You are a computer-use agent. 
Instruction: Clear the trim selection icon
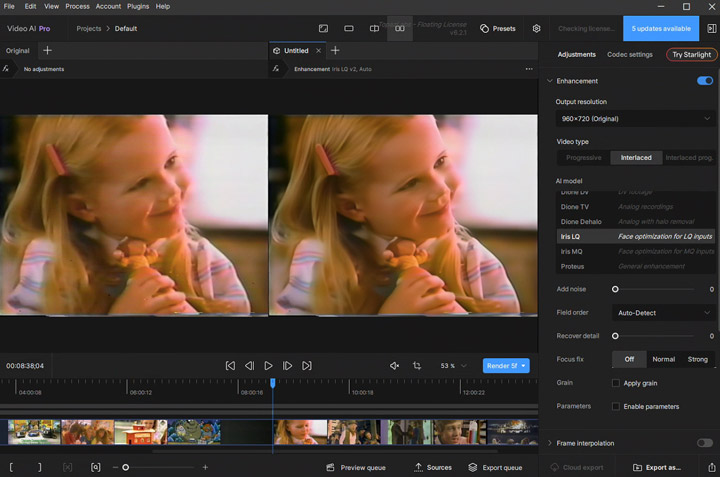(68, 467)
